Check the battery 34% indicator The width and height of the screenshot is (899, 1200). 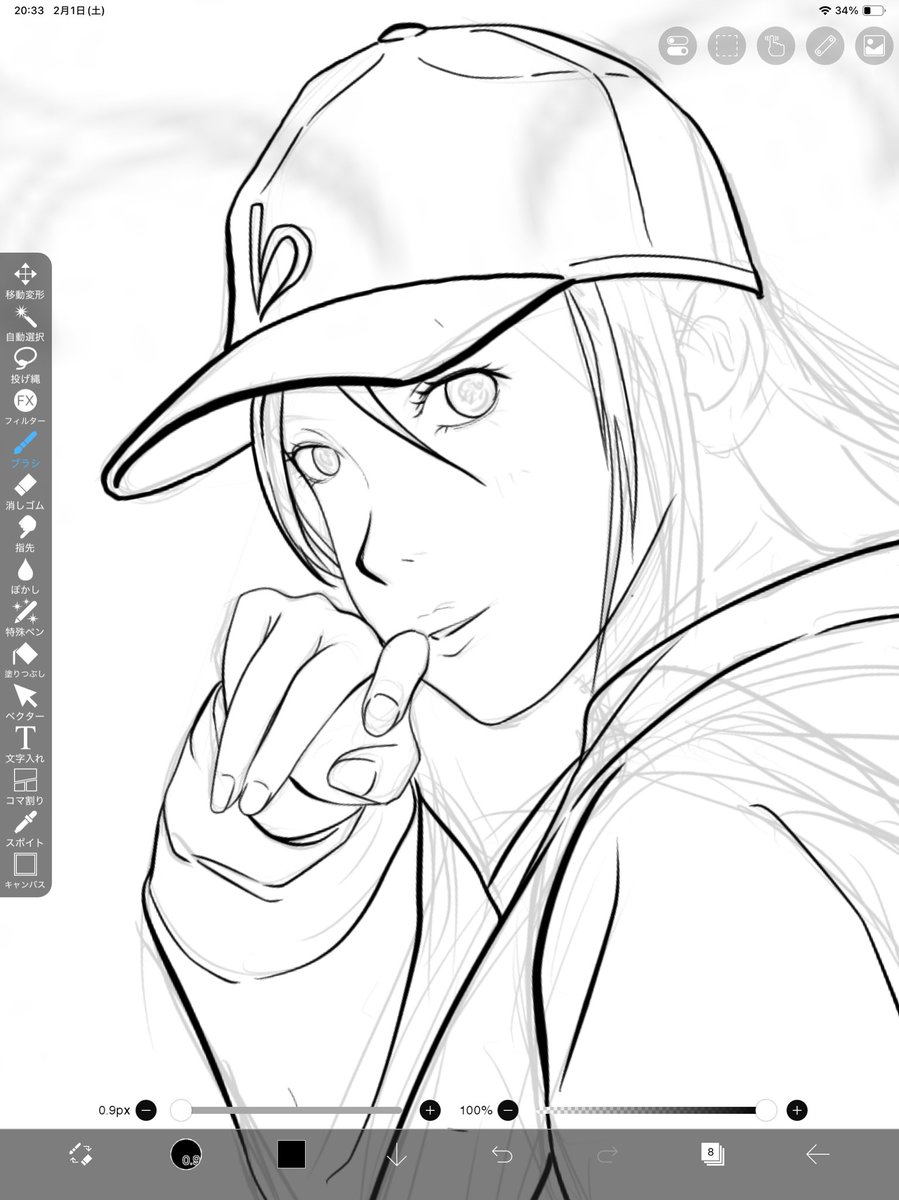coord(860,10)
